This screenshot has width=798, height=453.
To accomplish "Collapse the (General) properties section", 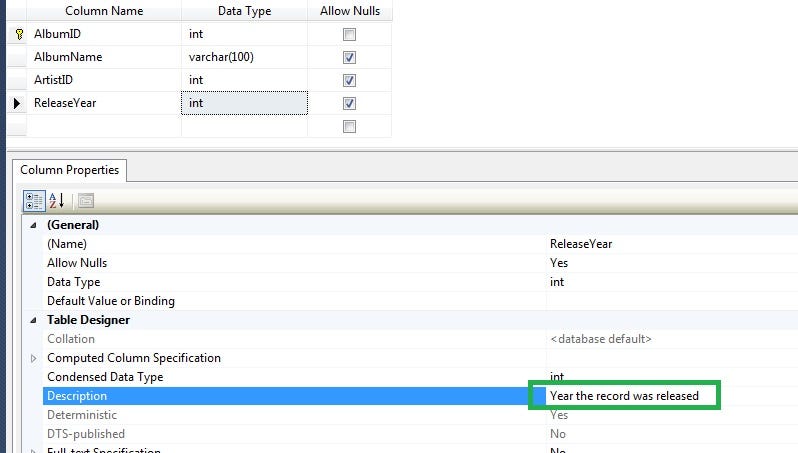I will click(33, 225).
